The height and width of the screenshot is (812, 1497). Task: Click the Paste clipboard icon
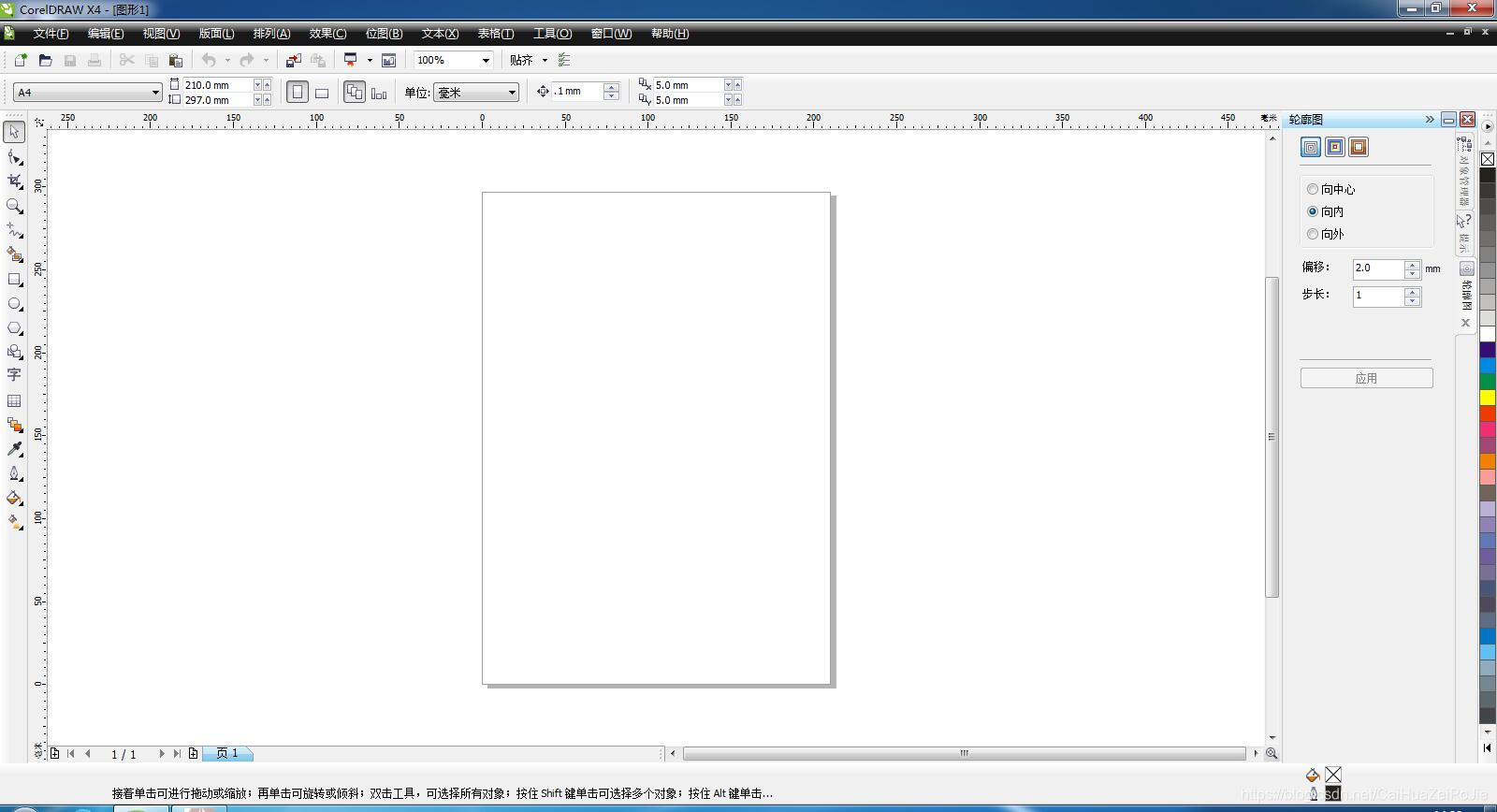175,60
